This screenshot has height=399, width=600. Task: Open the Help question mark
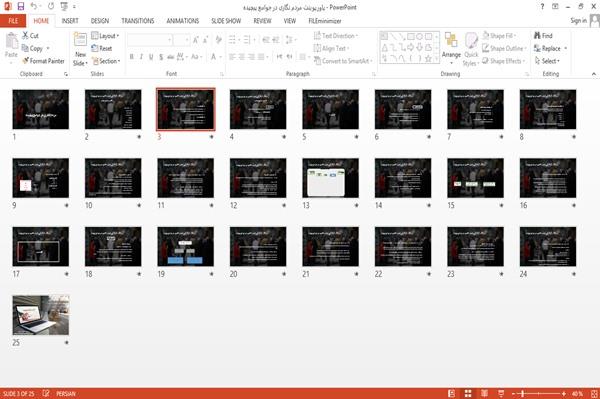click(542, 7)
